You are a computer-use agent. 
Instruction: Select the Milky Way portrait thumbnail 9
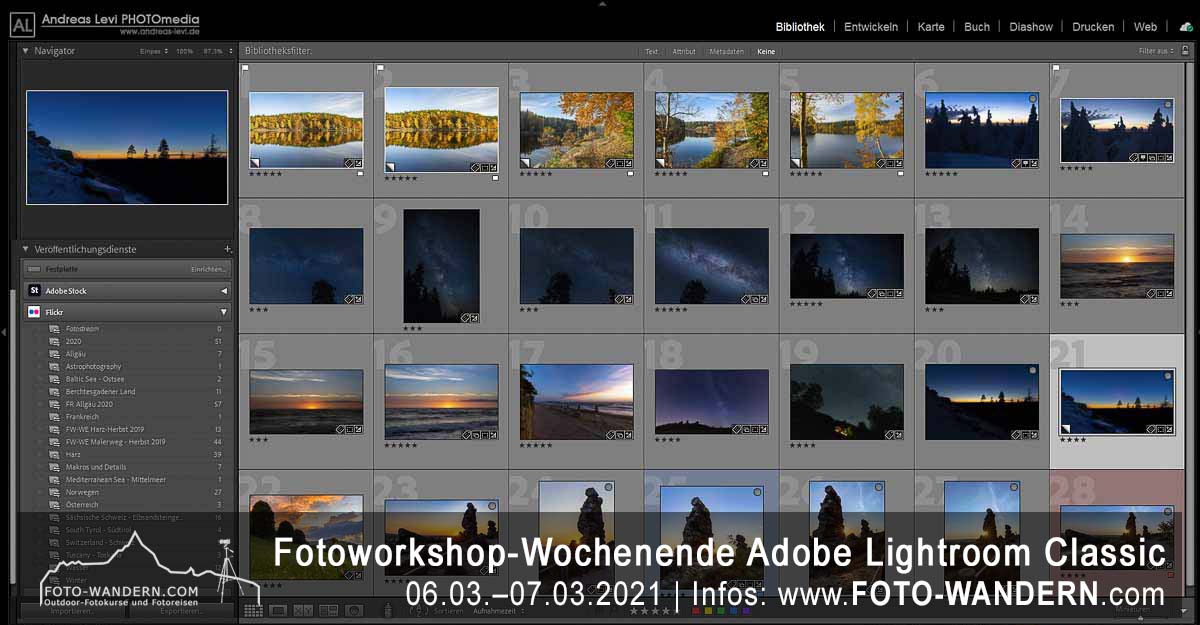(x=441, y=266)
